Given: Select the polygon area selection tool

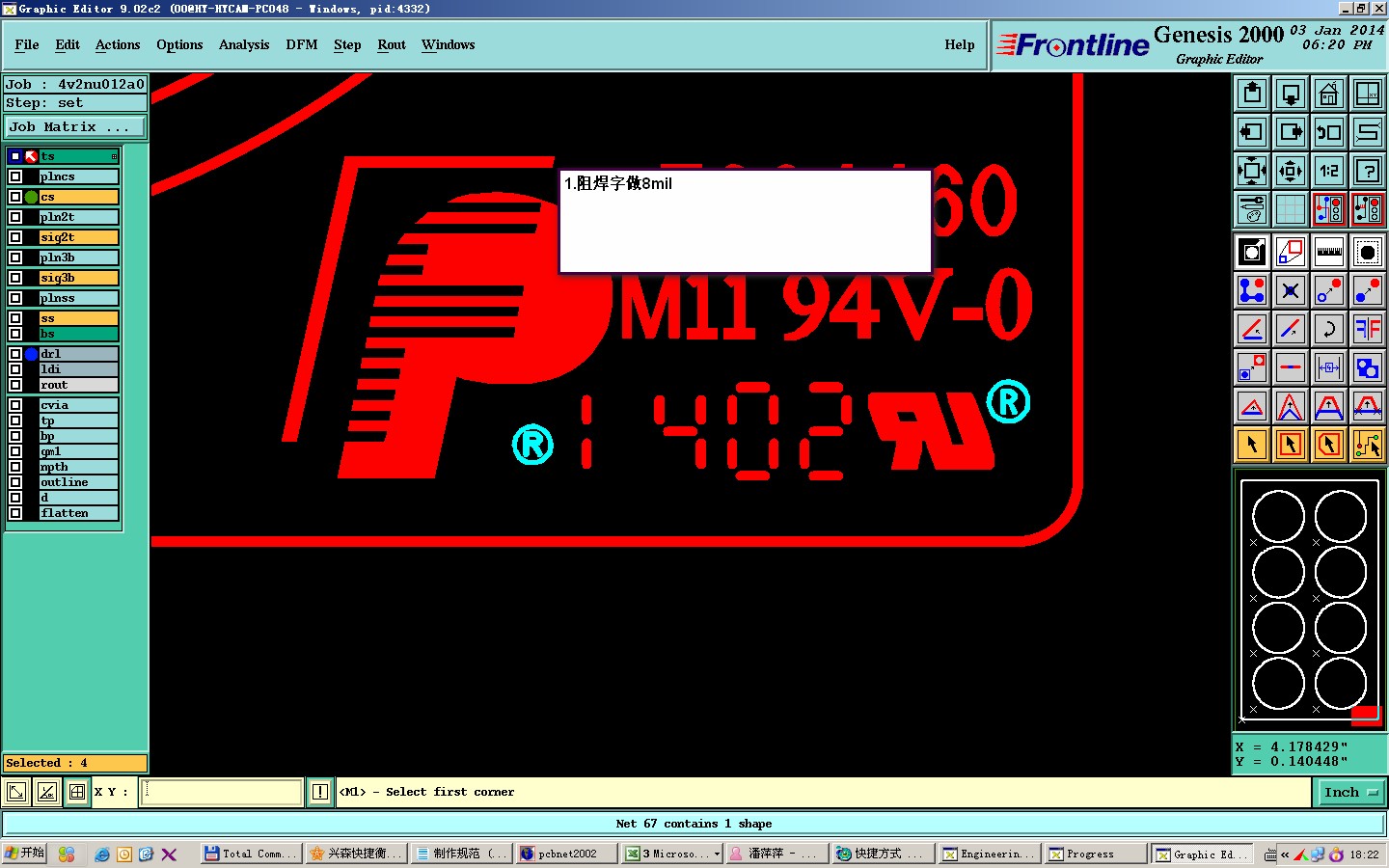Looking at the screenshot, I should [1329, 445].
